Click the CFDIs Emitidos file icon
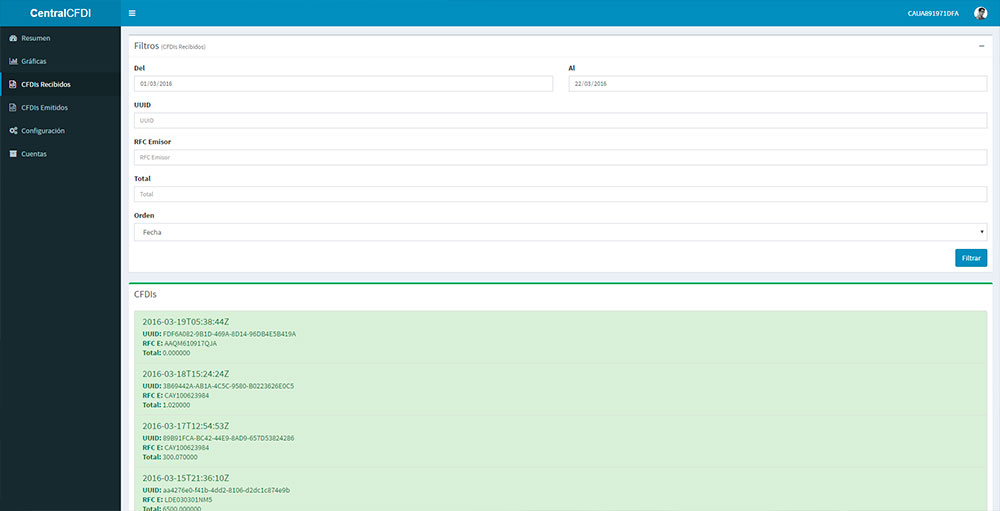The width and height of the screenshot is (1000, 511). click(13, 108)
